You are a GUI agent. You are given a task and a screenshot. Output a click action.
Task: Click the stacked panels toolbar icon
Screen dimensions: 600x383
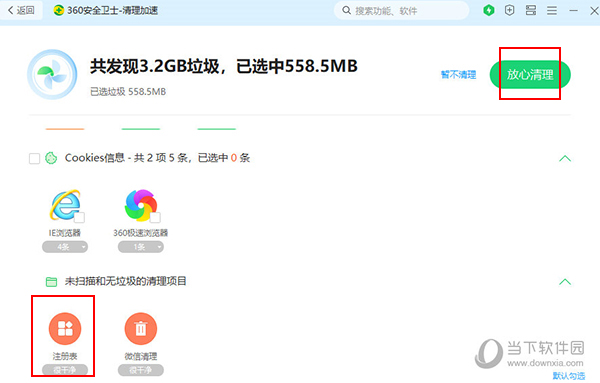tap(531, 10)
